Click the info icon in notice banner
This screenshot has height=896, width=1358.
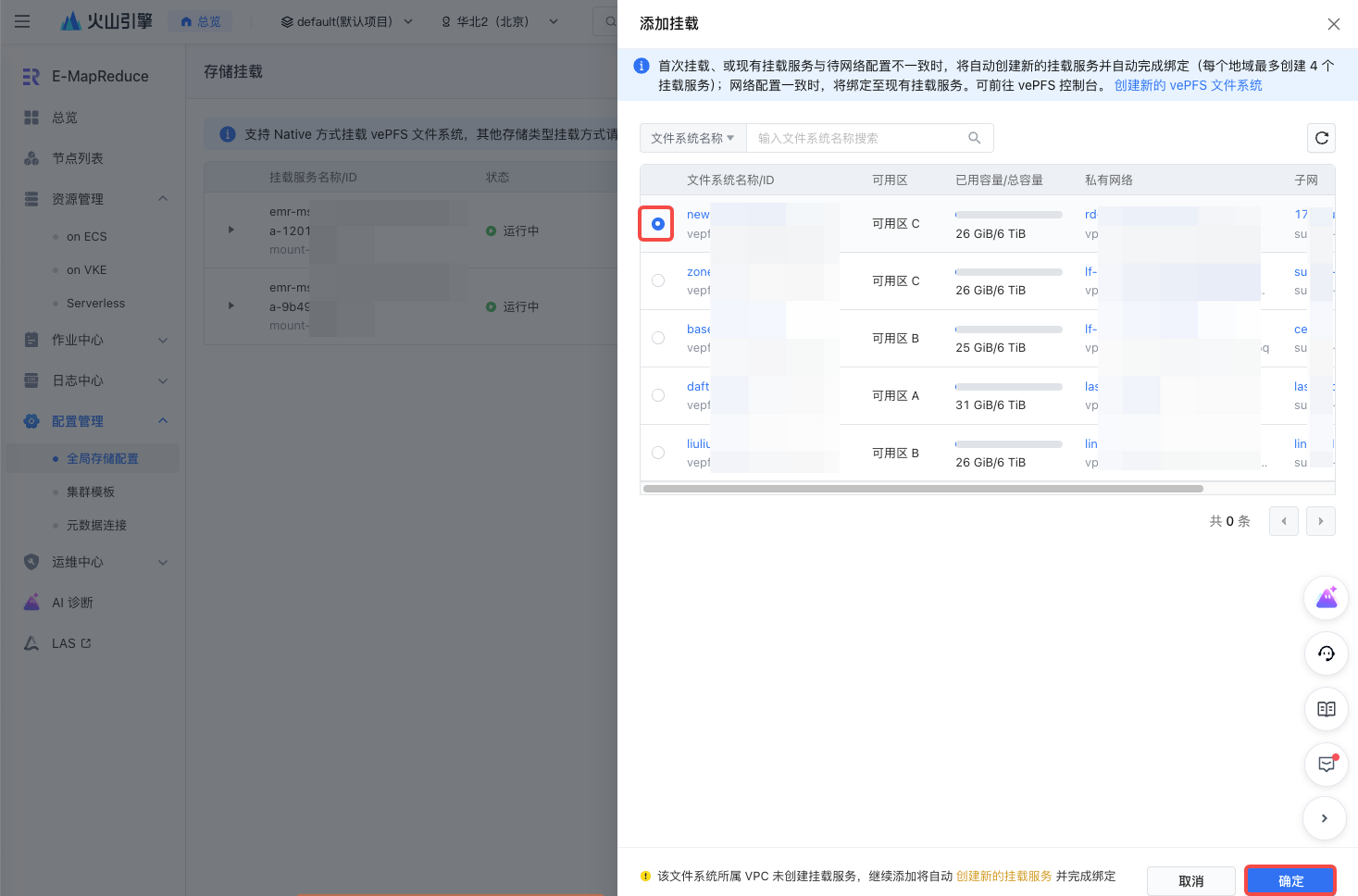pos(641,66)
